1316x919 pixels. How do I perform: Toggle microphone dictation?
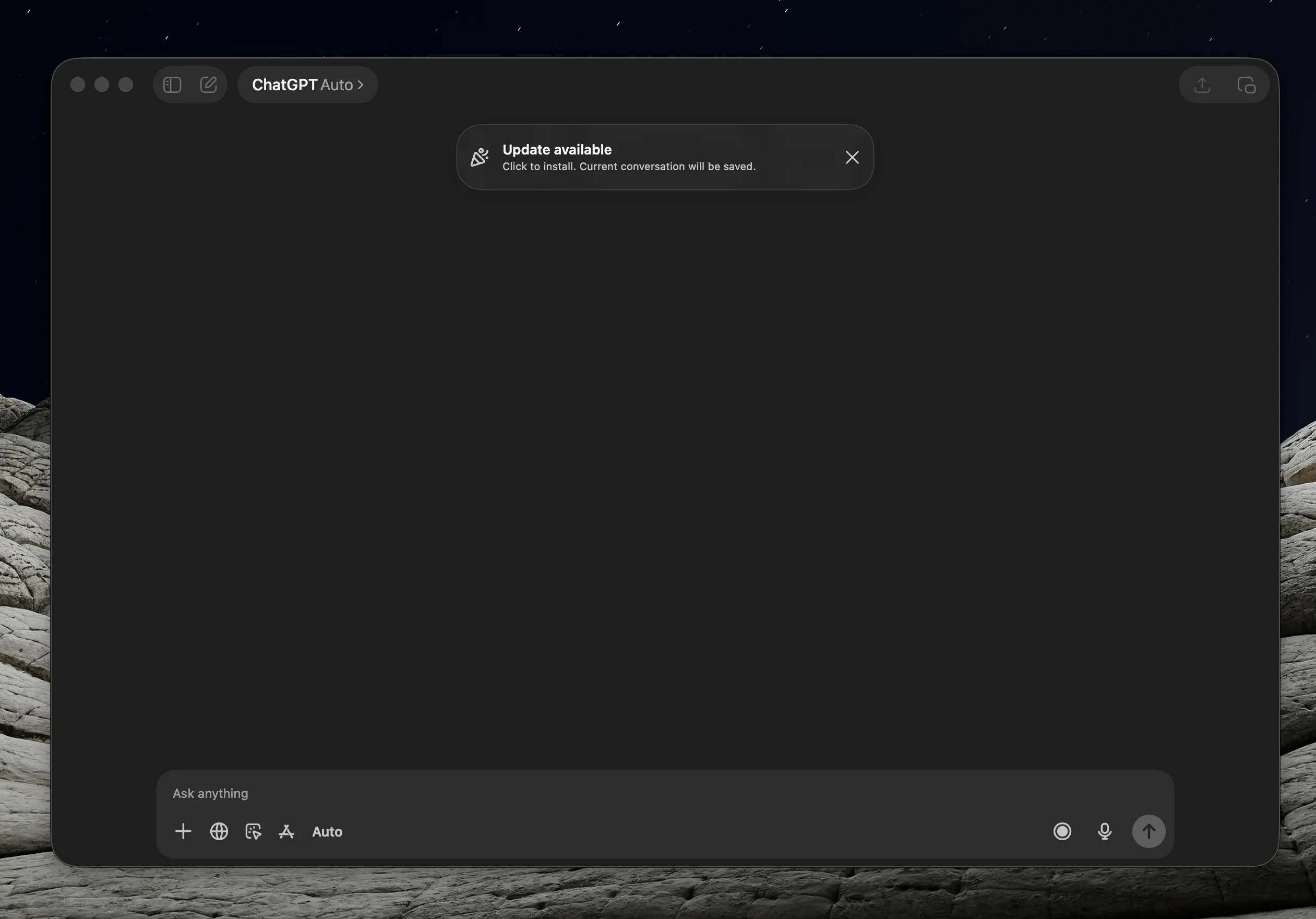click(x=1105, y=831)
